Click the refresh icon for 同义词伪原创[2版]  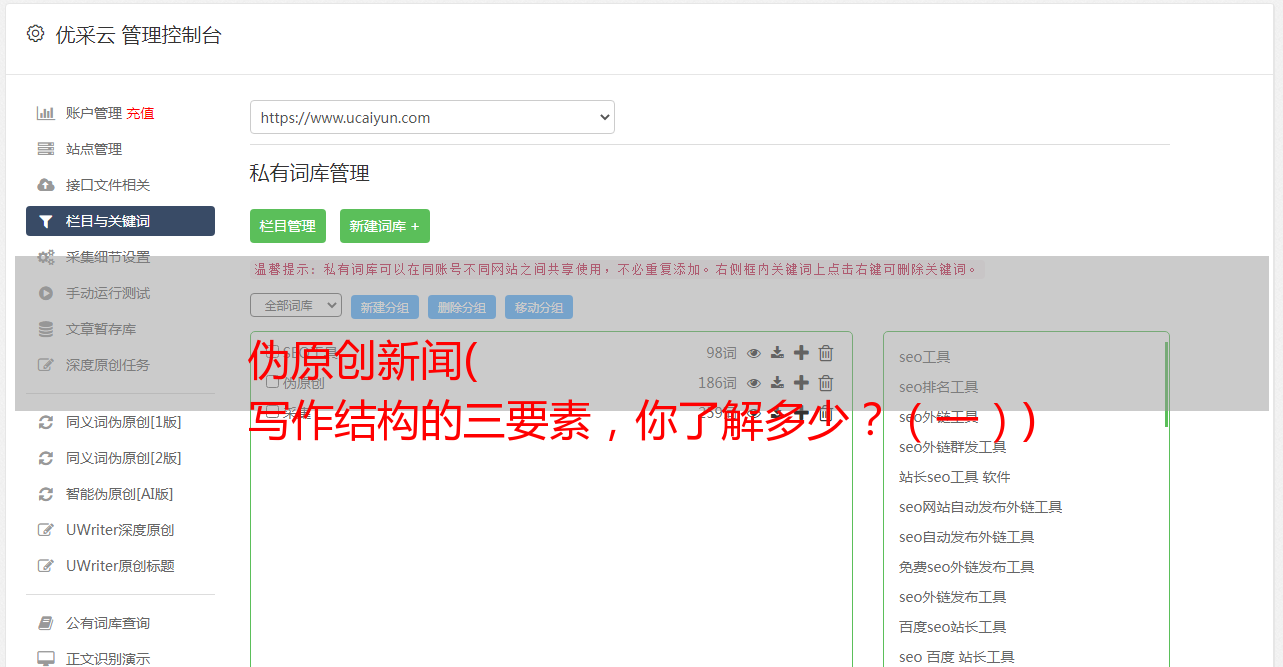45,458
